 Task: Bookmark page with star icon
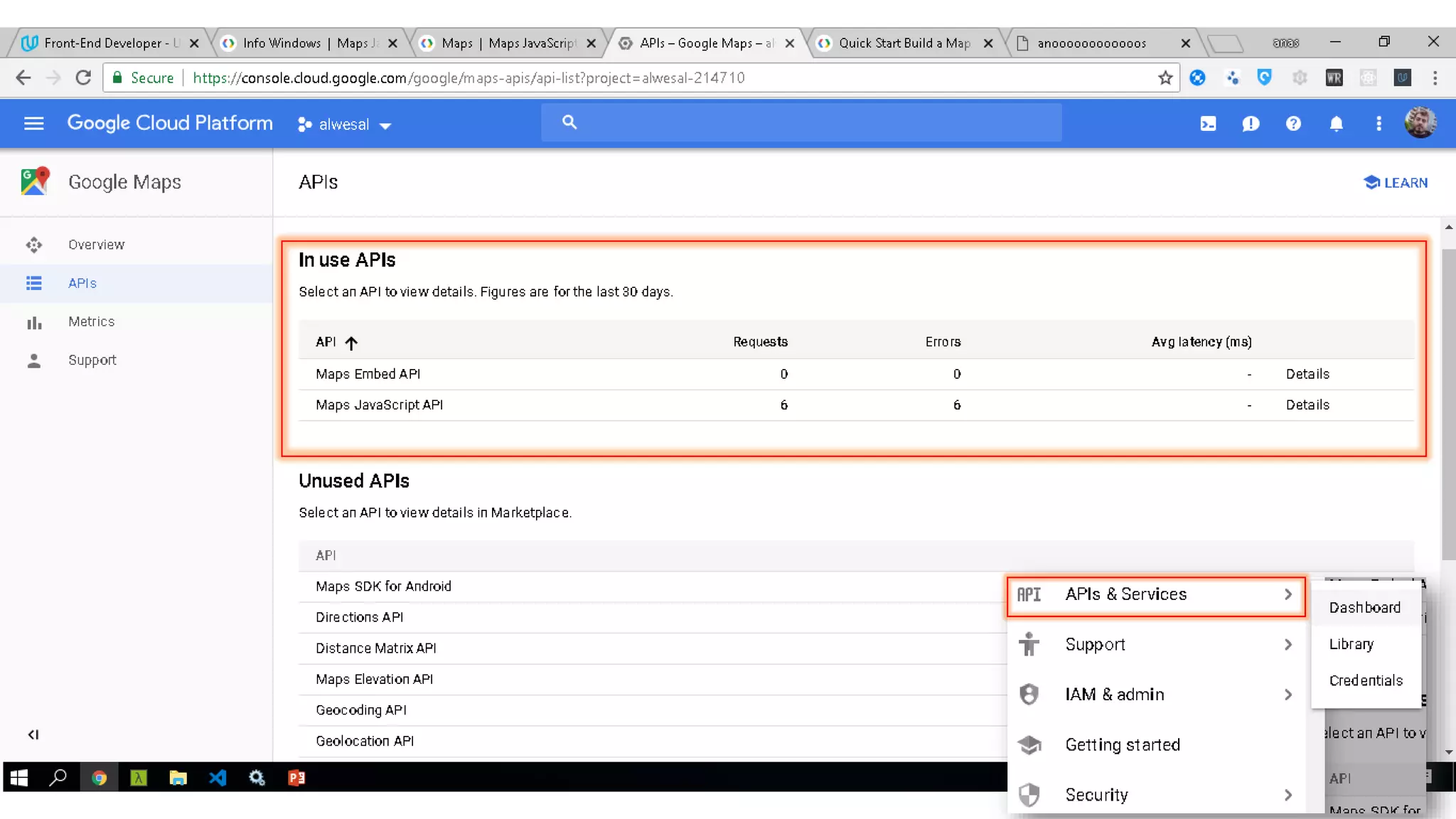tap(1165, 77)
